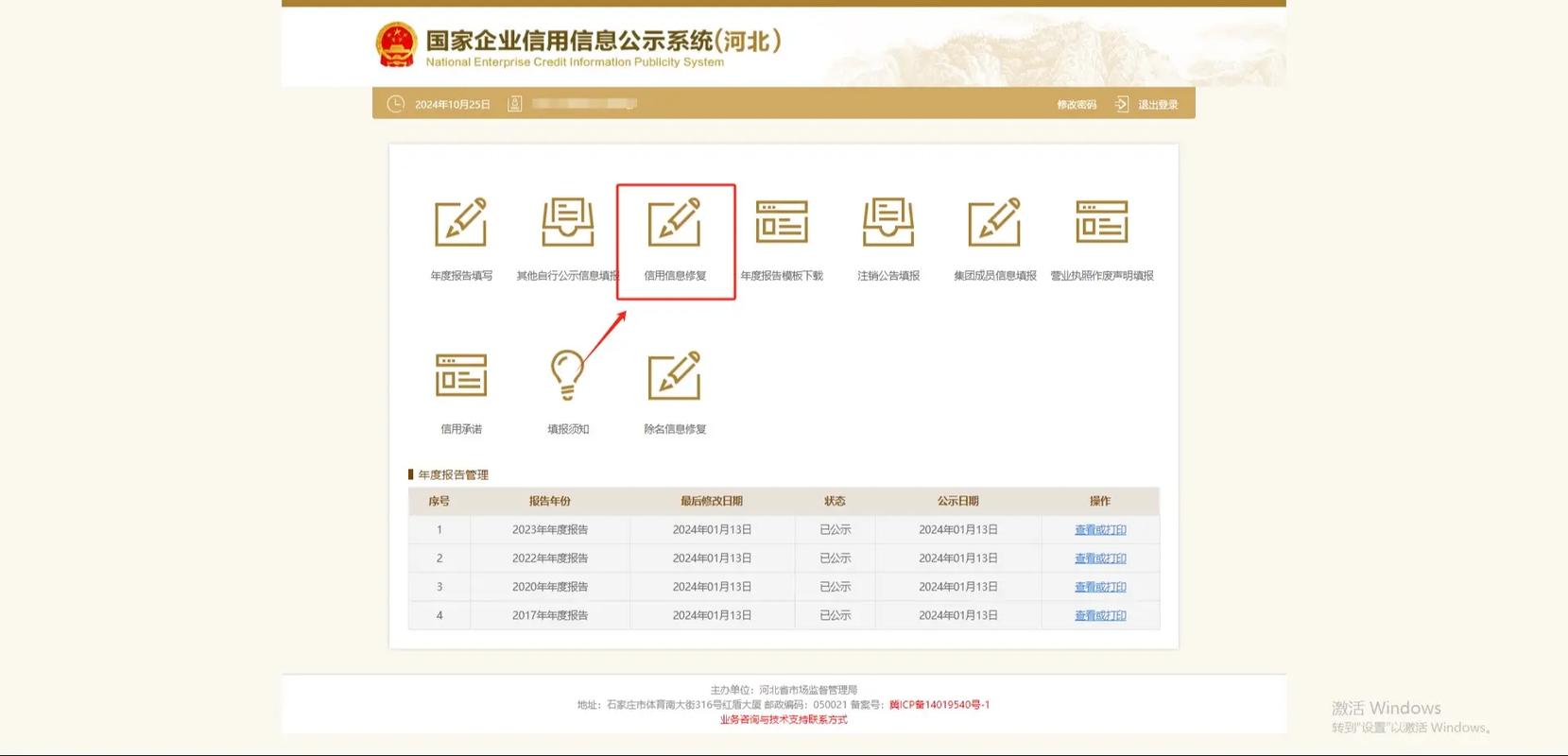The width and height of the screenshot is (1568, 756).
Task: Click the national emblem logo
Action: 396,44
